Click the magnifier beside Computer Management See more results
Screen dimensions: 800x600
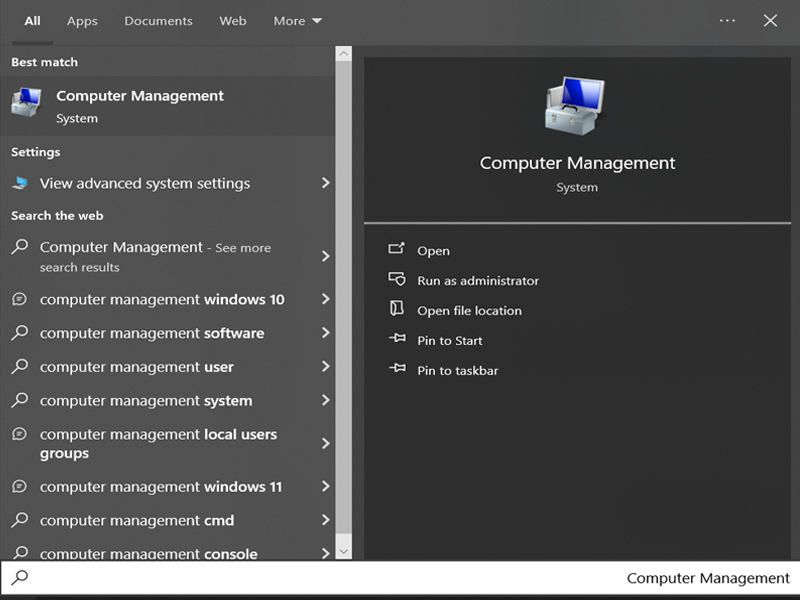pyautogui.click(x=20, y=247)
